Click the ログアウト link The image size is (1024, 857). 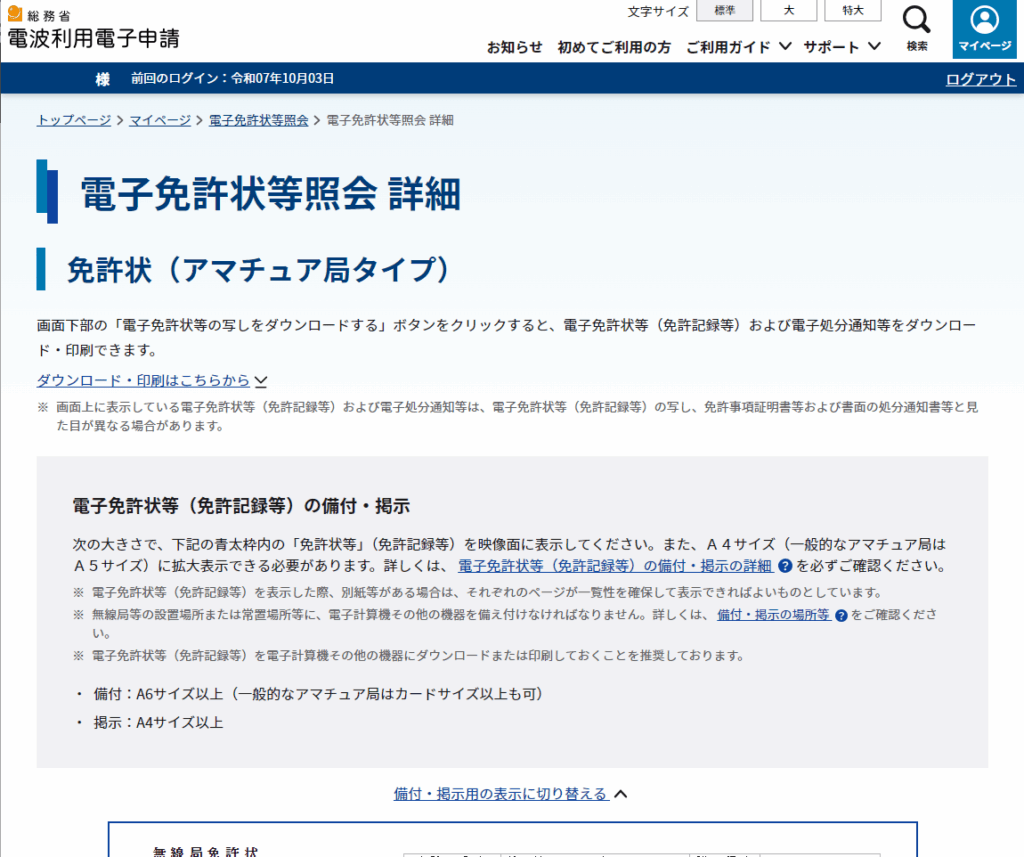[x=980, y=80]
